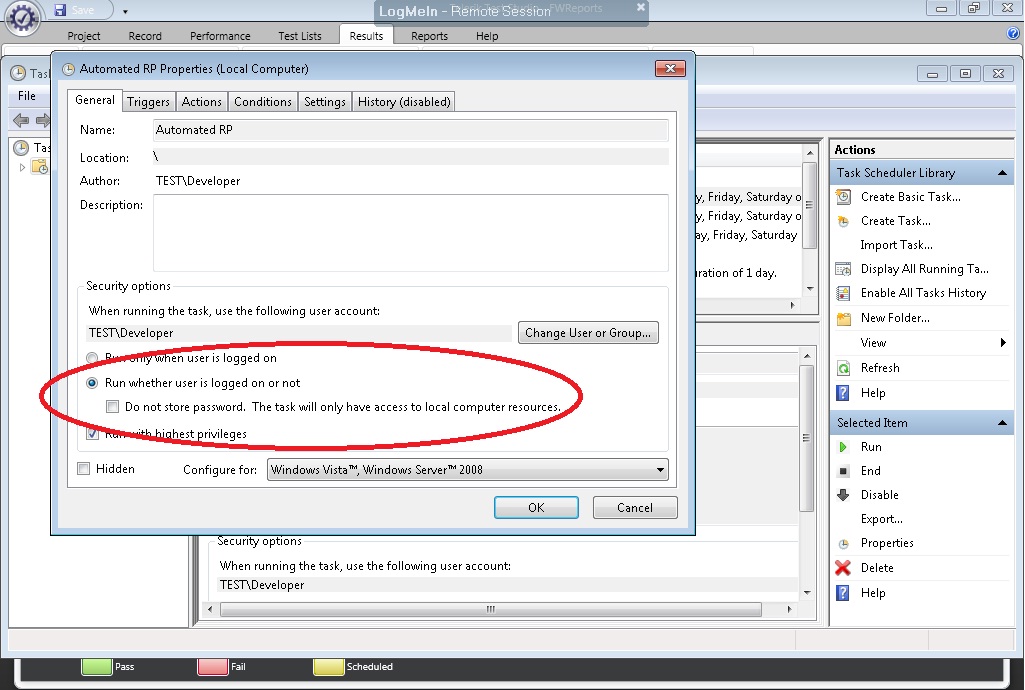Click the Refresh icon in Actions pane
The image size is (1025, 690).
tap(843, 368)
